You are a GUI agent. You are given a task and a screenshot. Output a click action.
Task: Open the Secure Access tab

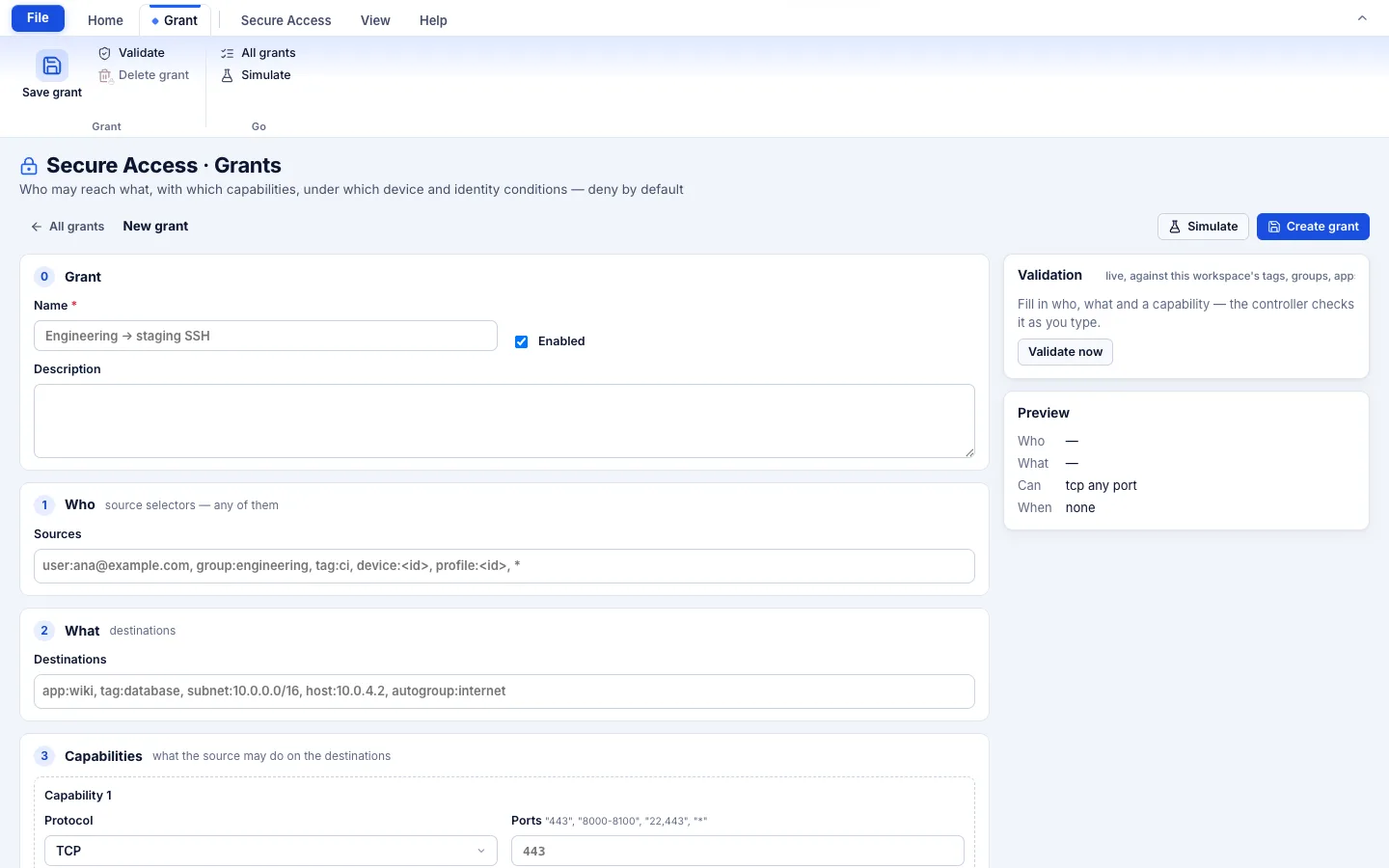pyautogui.click(x=286, y=20)
